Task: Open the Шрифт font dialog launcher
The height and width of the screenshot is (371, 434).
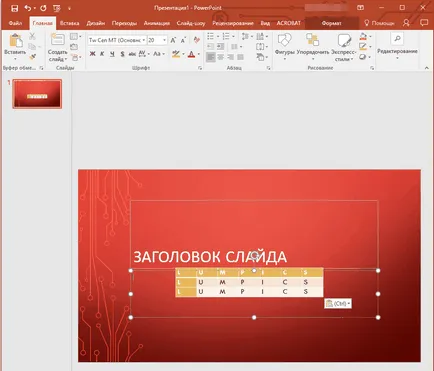Action: tap(200, 68)
